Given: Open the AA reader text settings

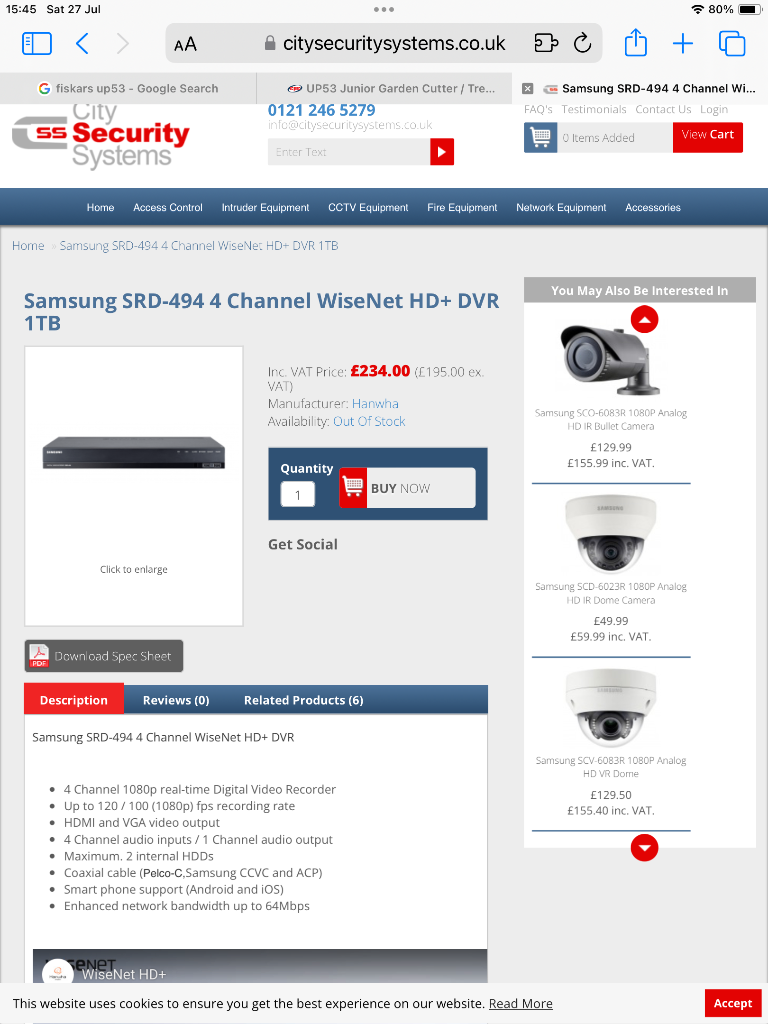Looking at the screenshot, I should 185,44.
